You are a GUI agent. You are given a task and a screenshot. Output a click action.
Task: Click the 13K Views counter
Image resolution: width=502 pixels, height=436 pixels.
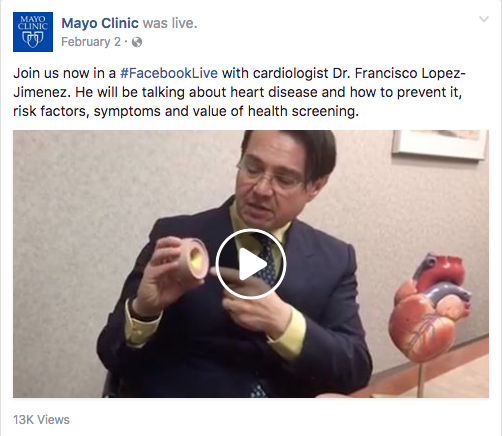click(x=41, y=419)
